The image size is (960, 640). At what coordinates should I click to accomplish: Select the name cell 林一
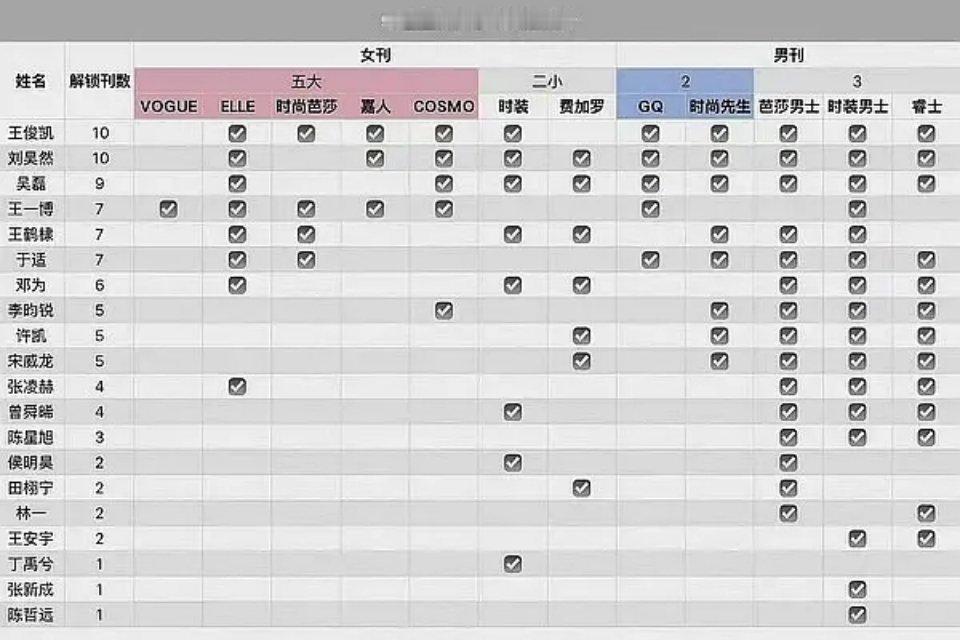31,513
